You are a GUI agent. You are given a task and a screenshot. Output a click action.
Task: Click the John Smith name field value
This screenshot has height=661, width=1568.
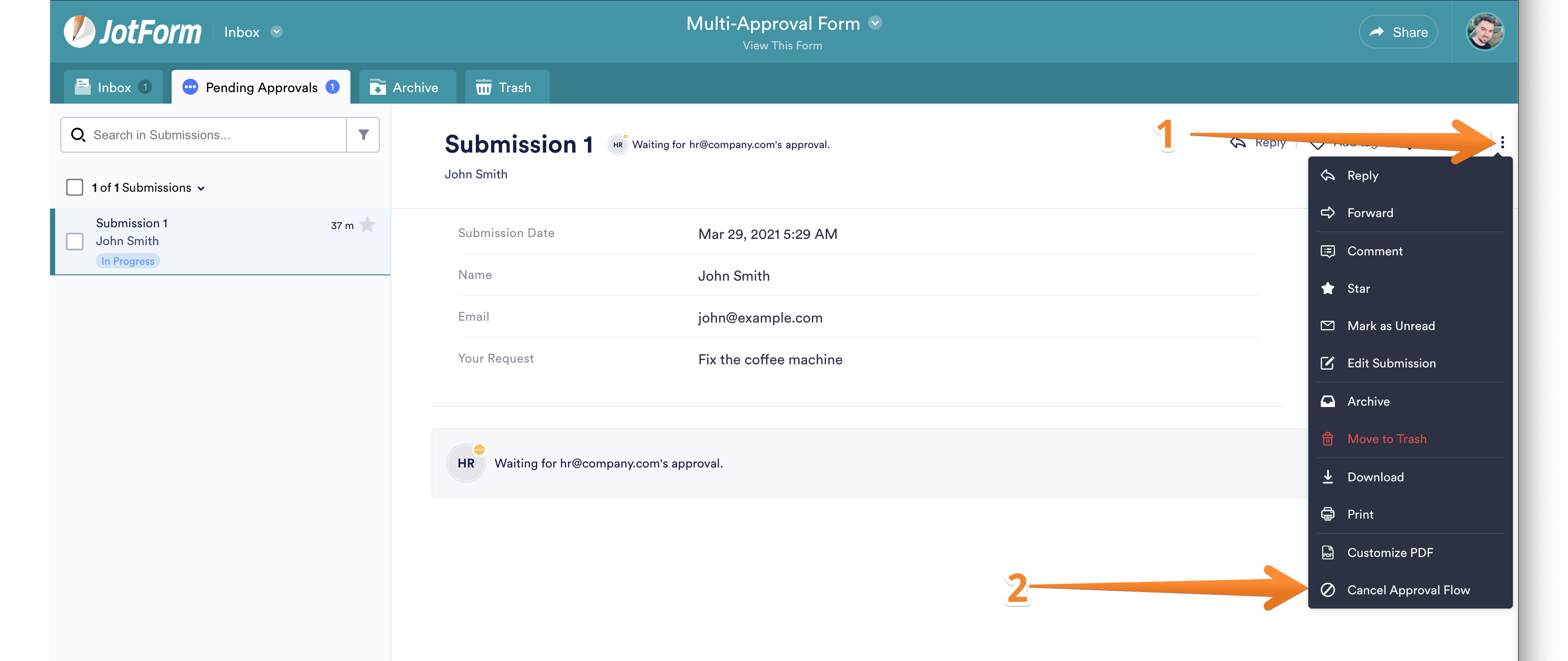coord(733,276)
